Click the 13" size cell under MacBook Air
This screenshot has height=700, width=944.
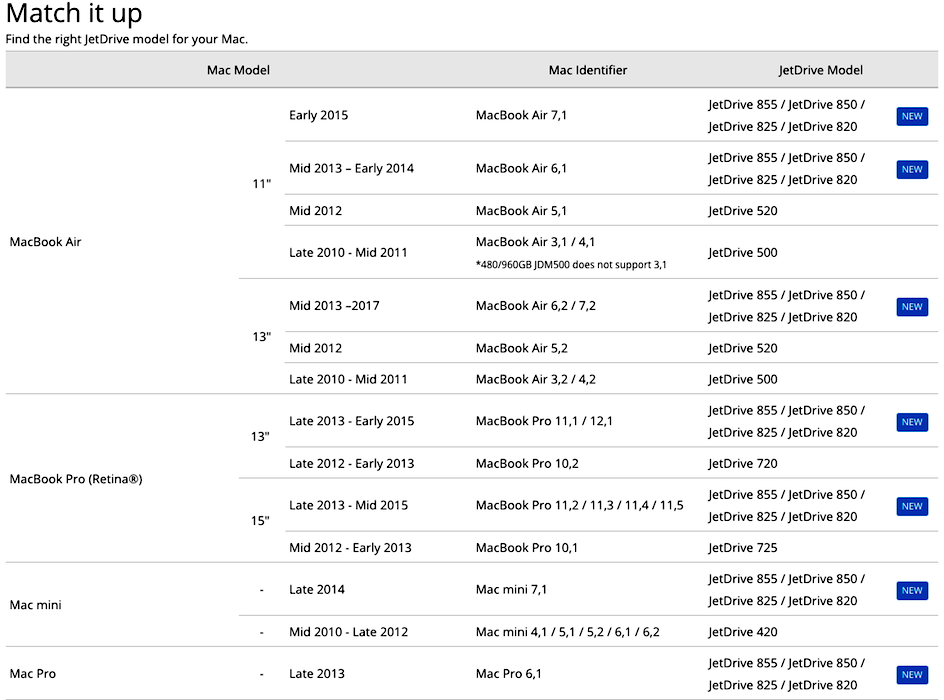click(261, 336)
